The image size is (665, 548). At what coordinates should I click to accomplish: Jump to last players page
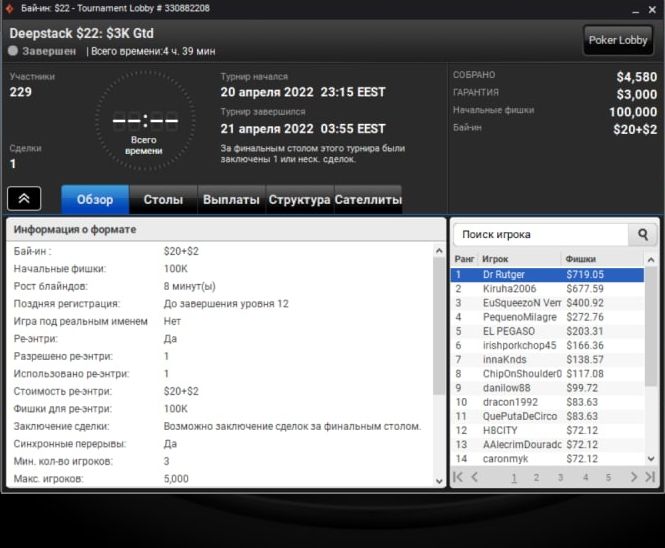(650, 477)
